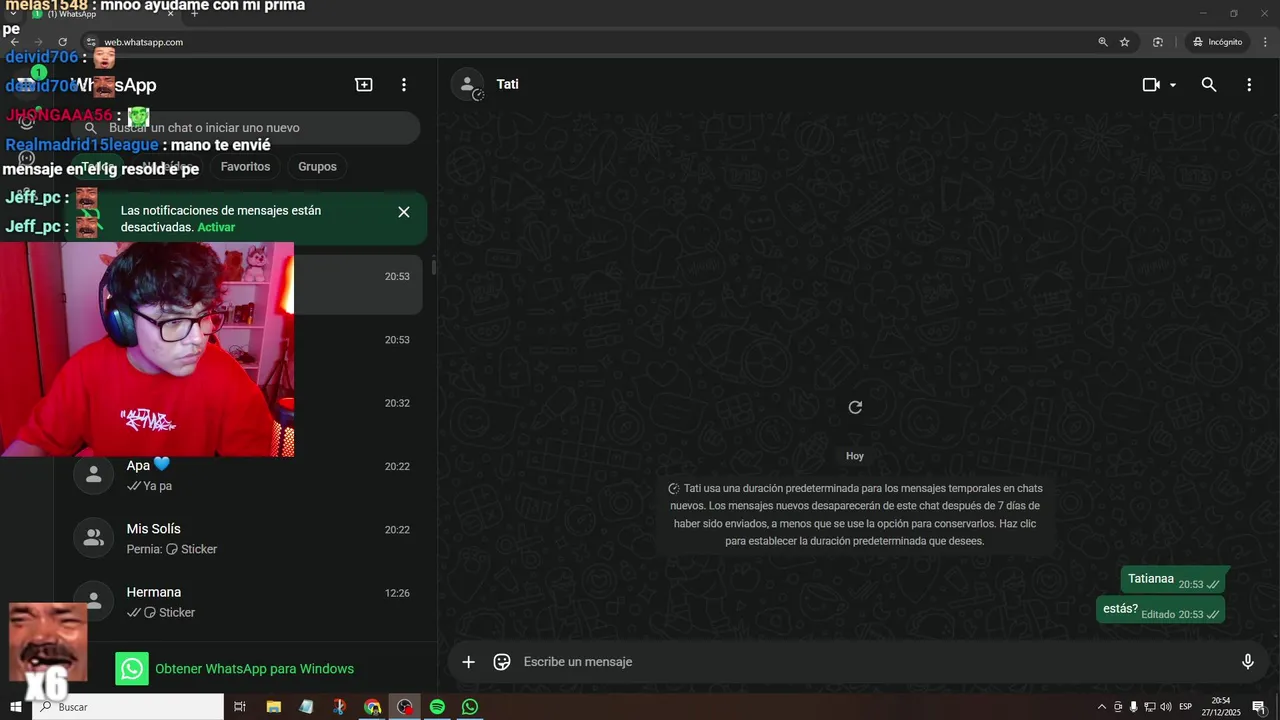Click the 'Tatianaa' sent message bubble
This screenshot has height=720, width=1280.
[1174, 580]
